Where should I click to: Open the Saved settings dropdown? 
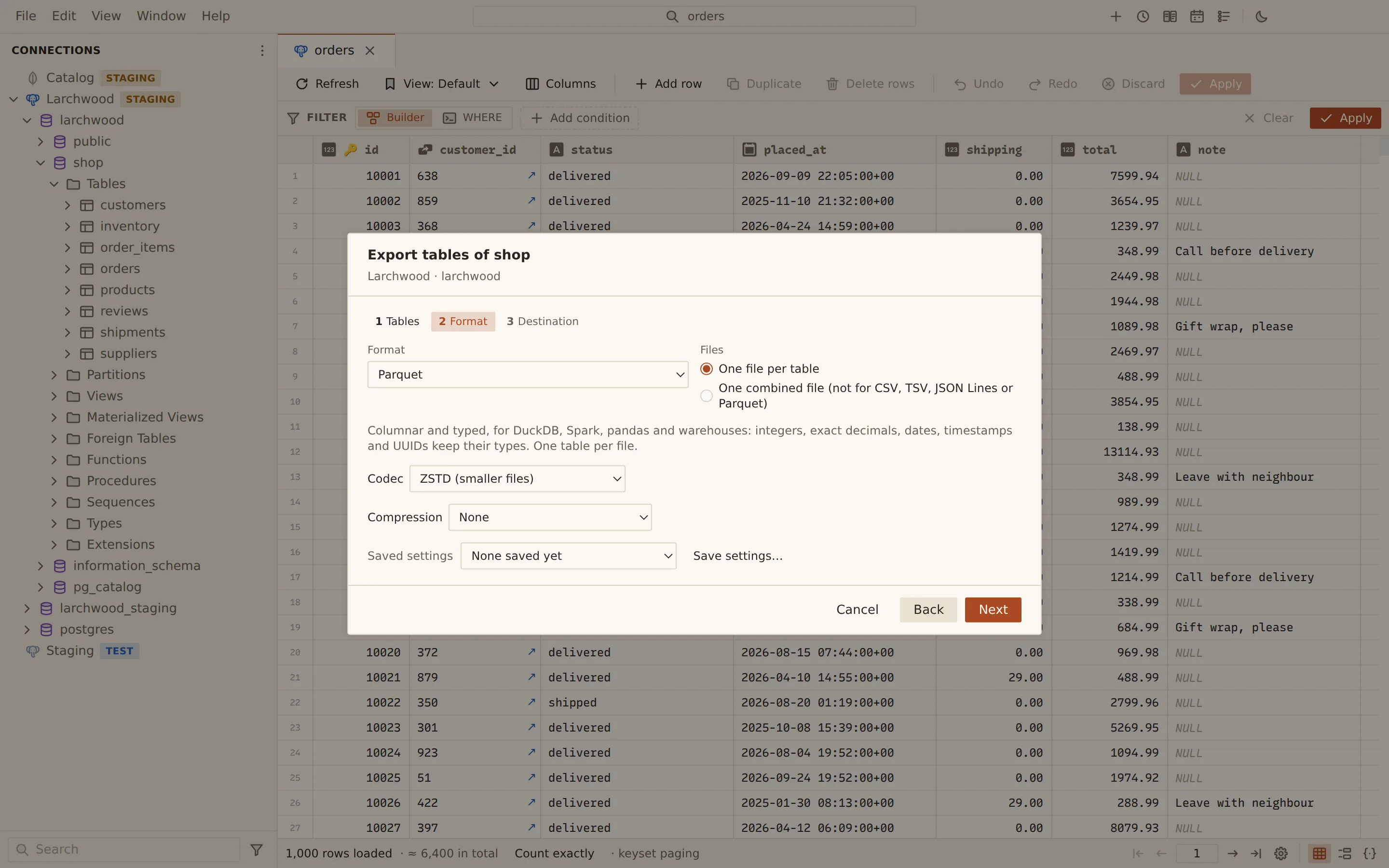pyautogui.click(x=568, y=556)
